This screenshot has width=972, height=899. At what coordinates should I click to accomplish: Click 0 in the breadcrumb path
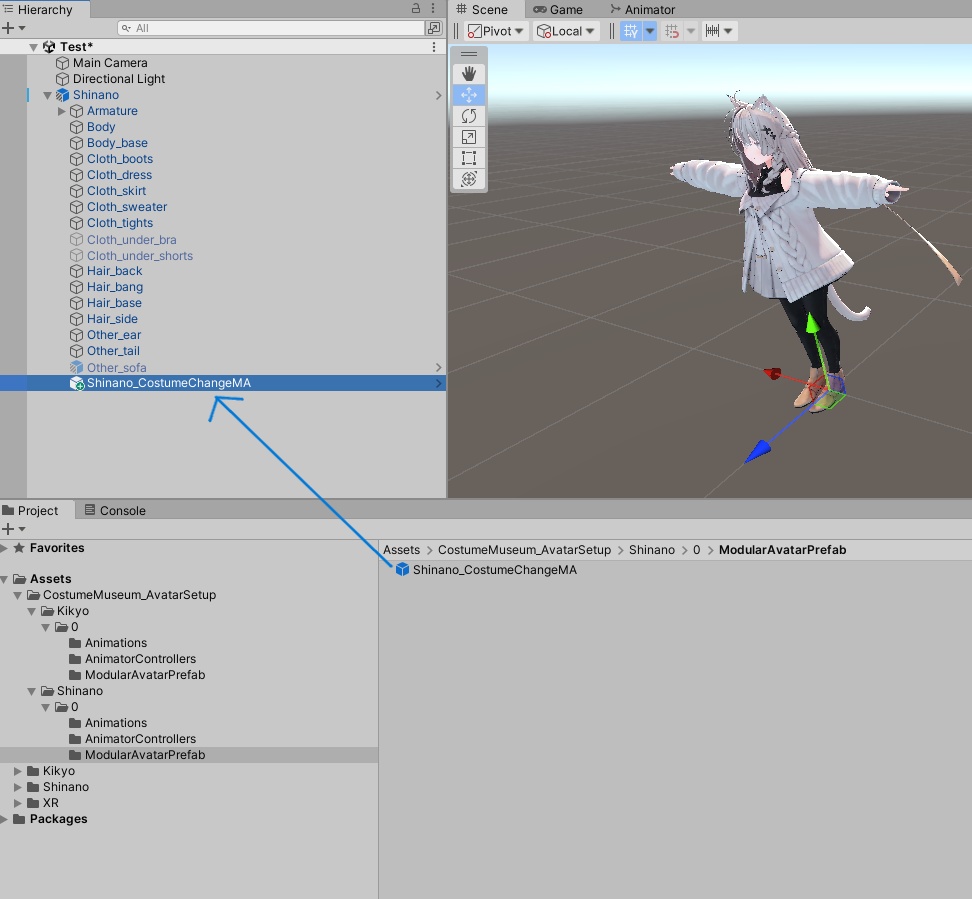696,550
